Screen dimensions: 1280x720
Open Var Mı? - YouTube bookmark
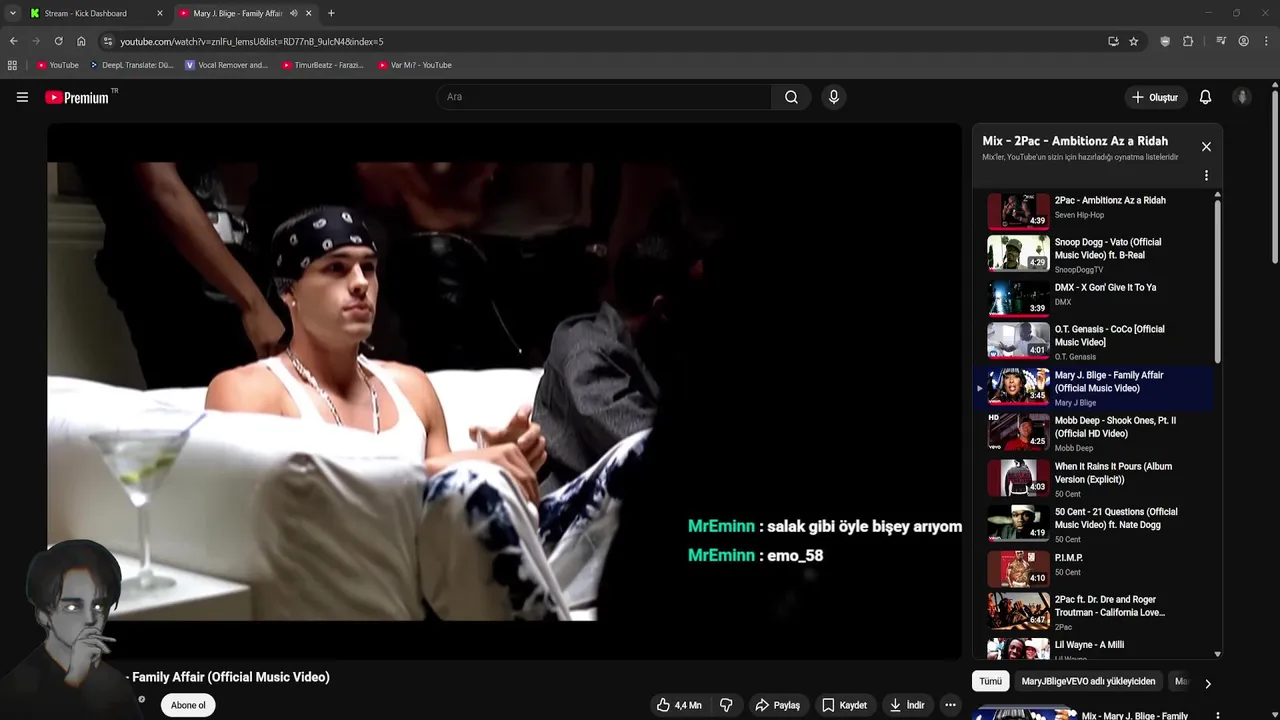coord(415,65)
